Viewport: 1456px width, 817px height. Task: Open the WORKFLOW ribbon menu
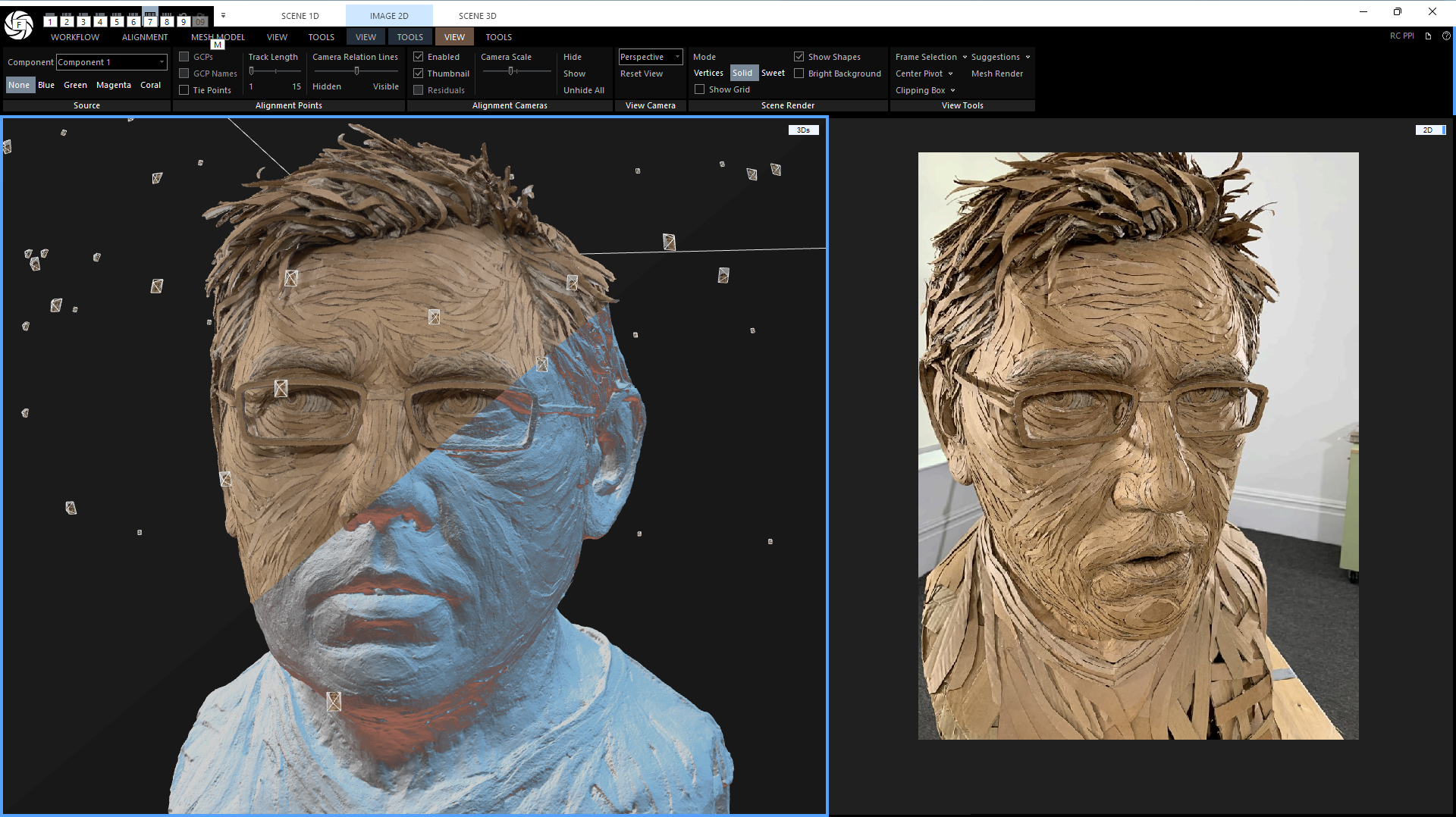pos(74,36)
